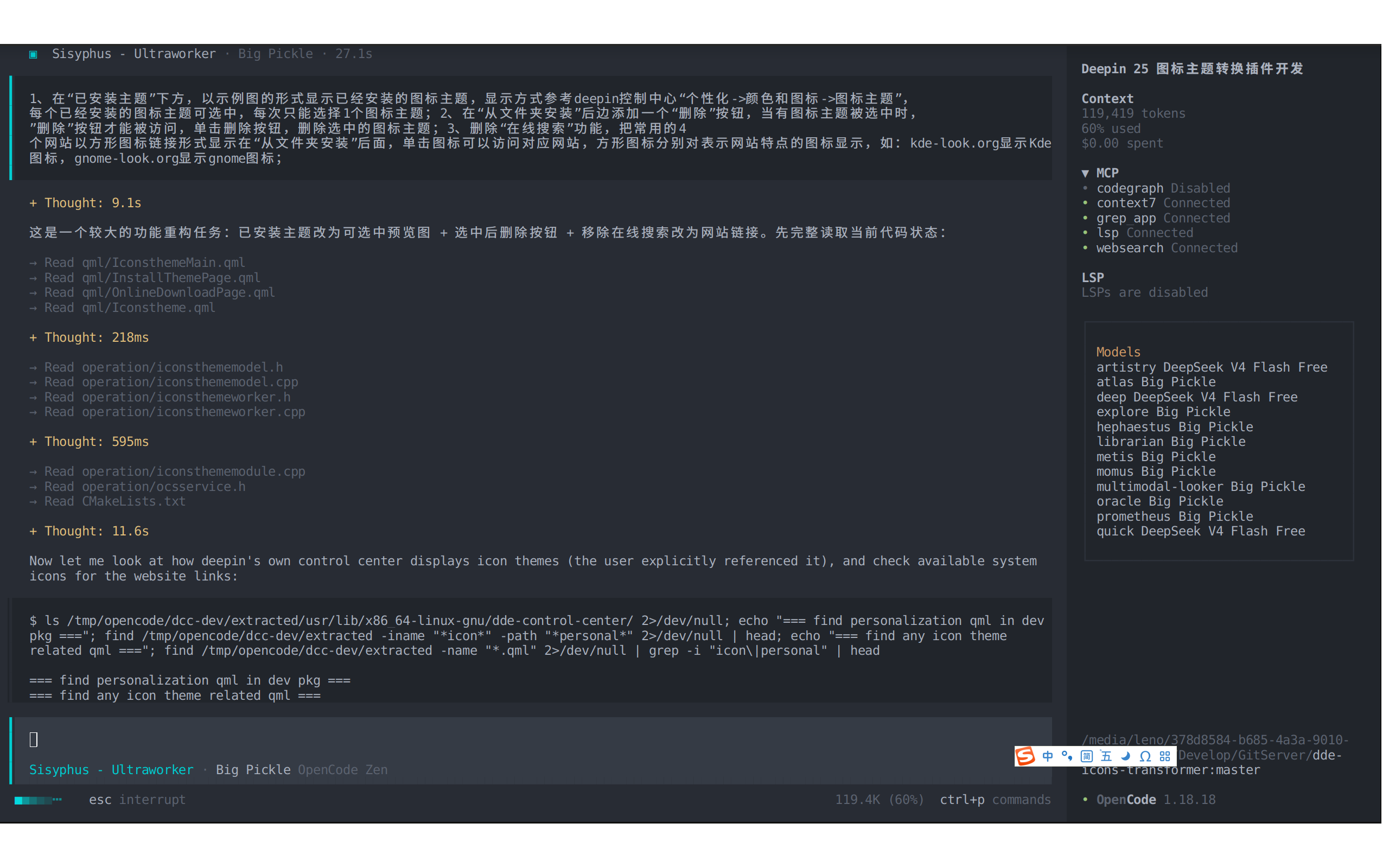Click 'LSPs are disabled' text
The image size is (1389, 868).
click(x=1144, y=292)
